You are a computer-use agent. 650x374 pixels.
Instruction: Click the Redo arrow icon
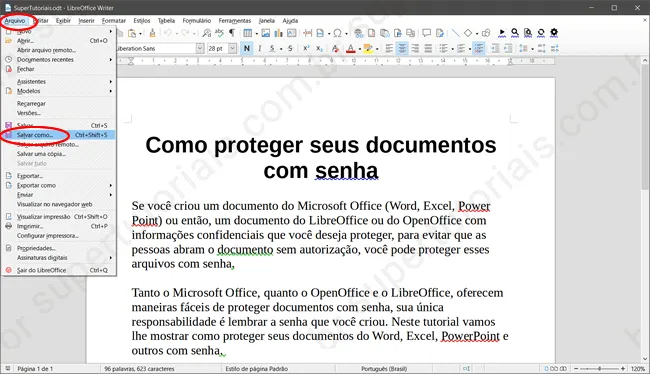tap(185, 33)
